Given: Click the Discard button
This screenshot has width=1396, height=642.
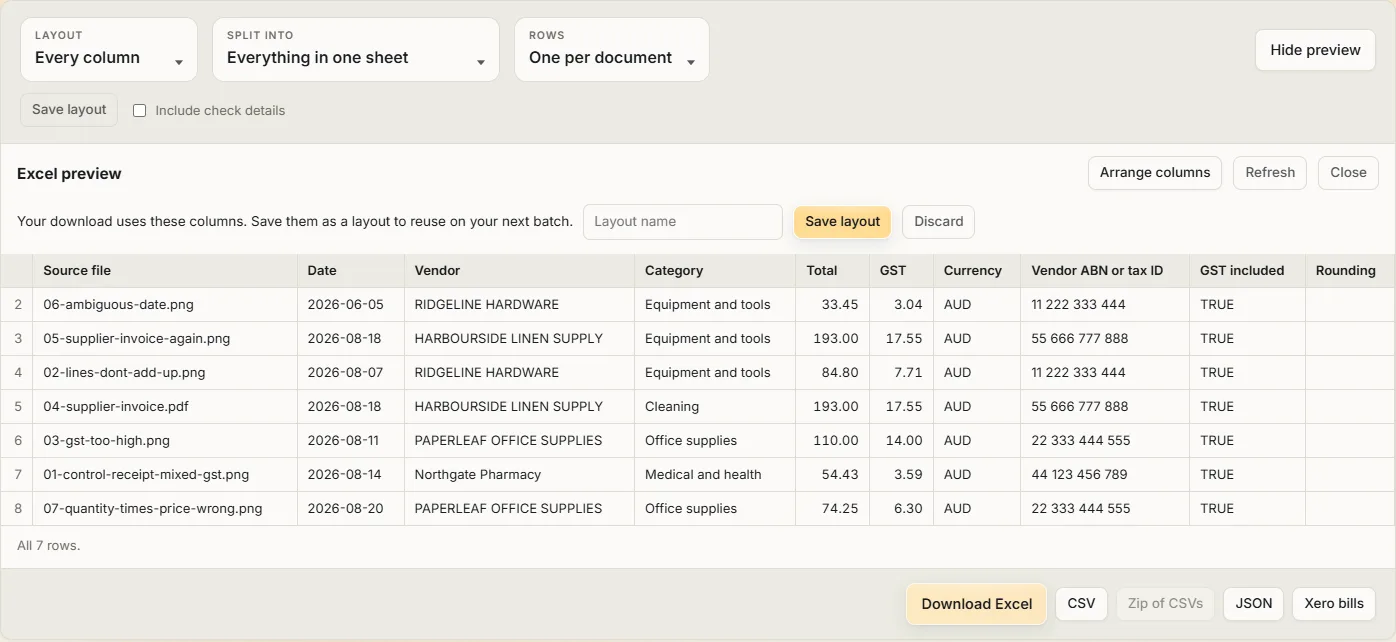Looking at the screenshot, I should [x=938, y=222].
